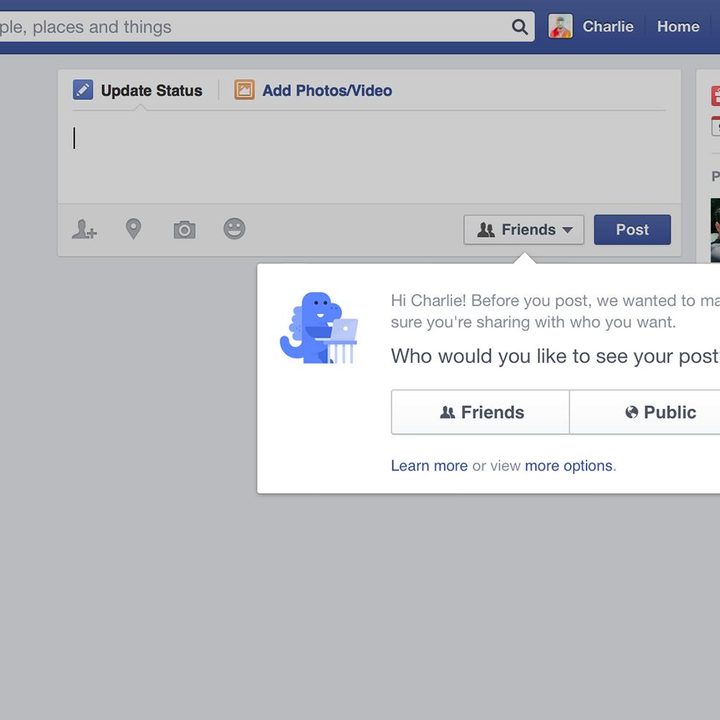Tag people with the person-plus icon
This screenshot has width=720, height=720.
click(84, 229)
